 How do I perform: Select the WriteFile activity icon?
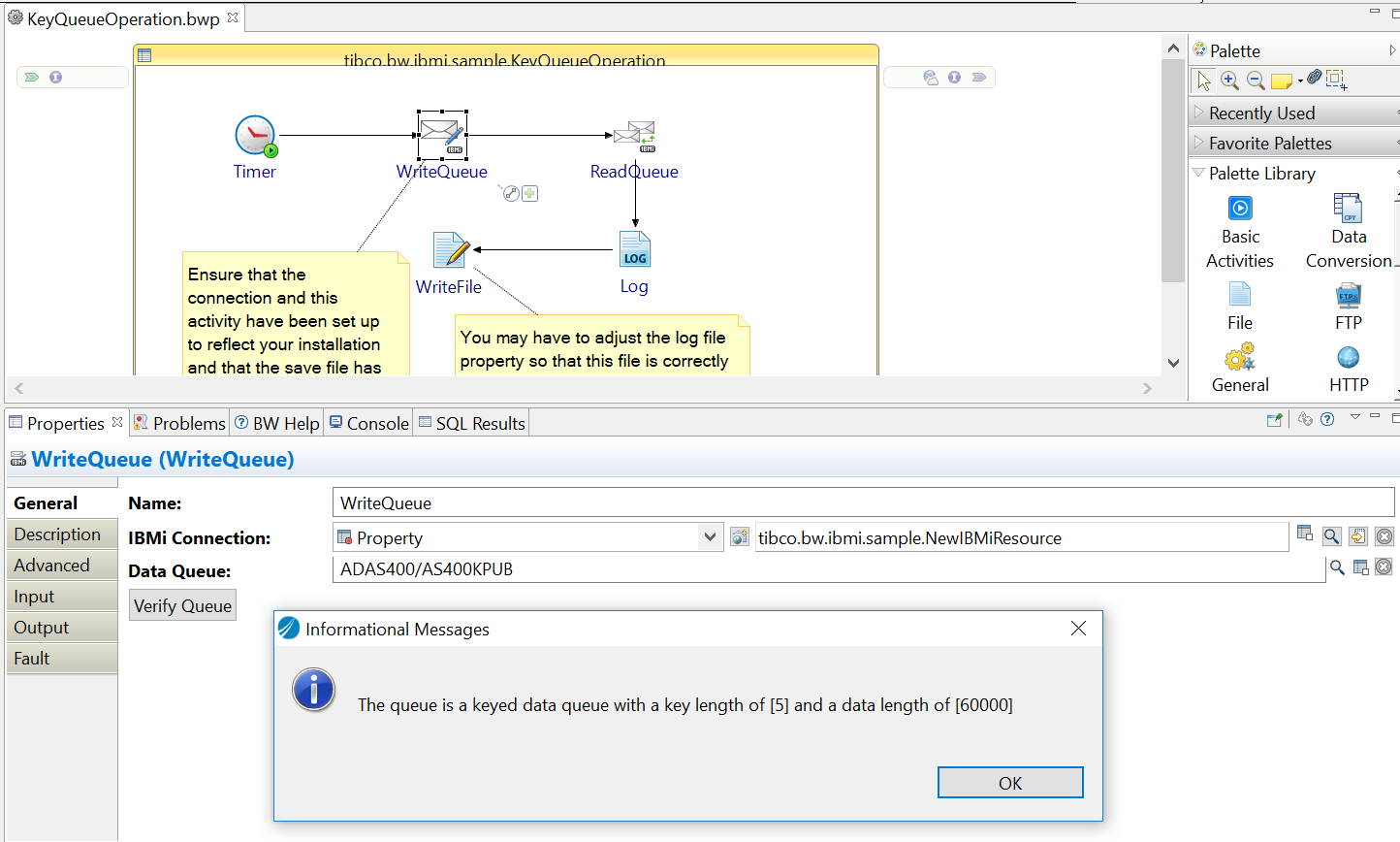(x=451, y=250)
